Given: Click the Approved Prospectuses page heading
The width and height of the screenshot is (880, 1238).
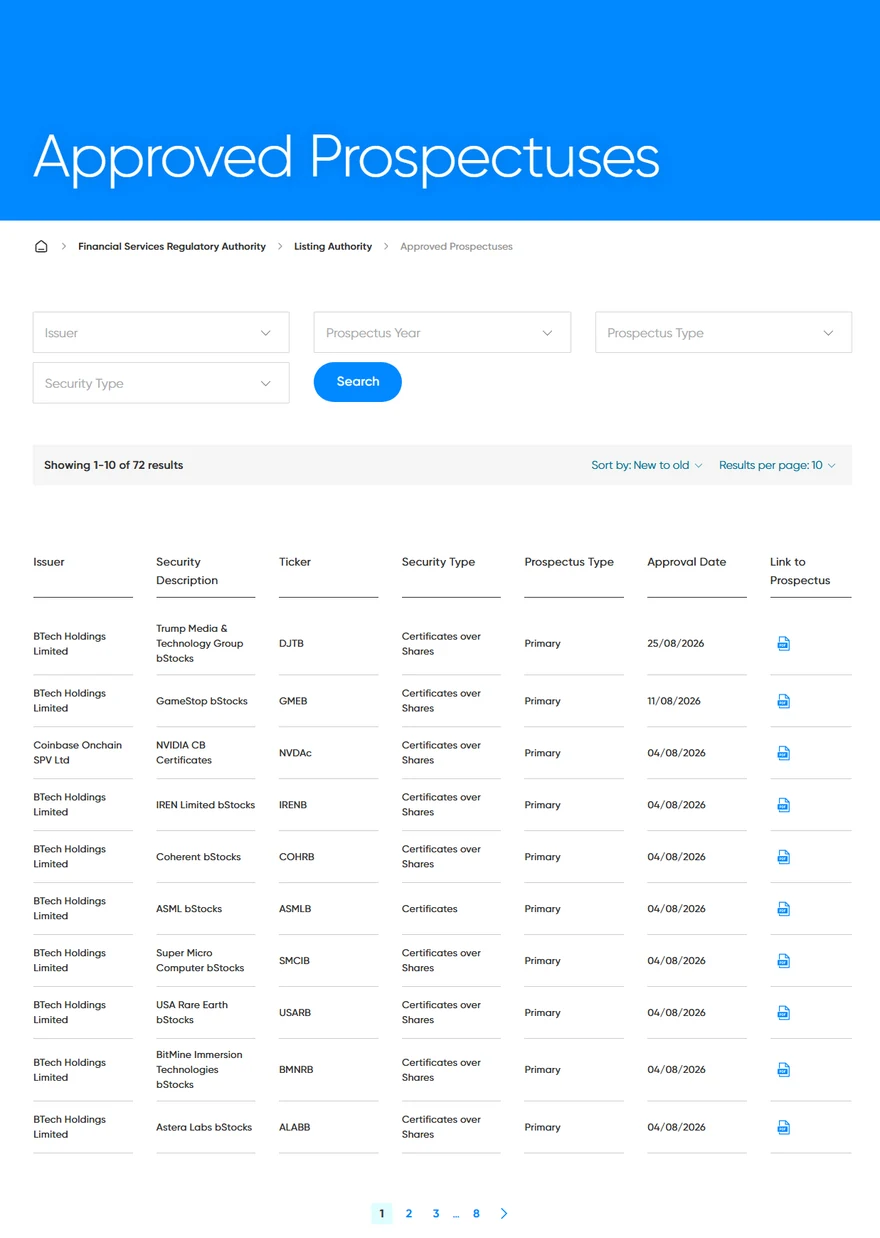Looking at the screenshot, I should coord(346,157).
